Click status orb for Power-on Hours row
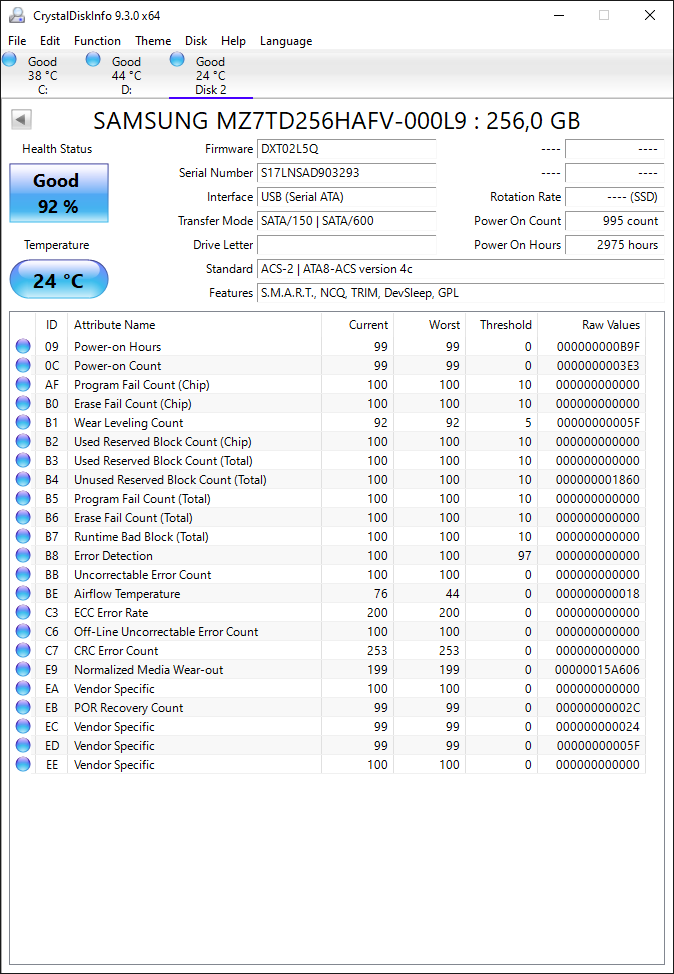Viewport: 674px width, 974px height. (x=23, y=347)
